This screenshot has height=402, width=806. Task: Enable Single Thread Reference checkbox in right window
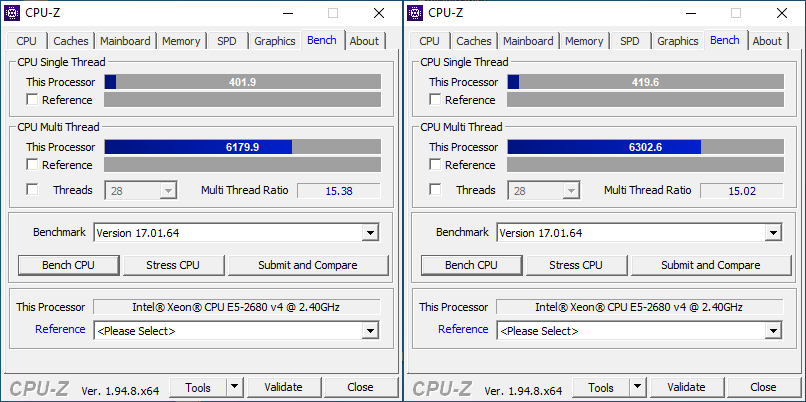tap(435, 100)
